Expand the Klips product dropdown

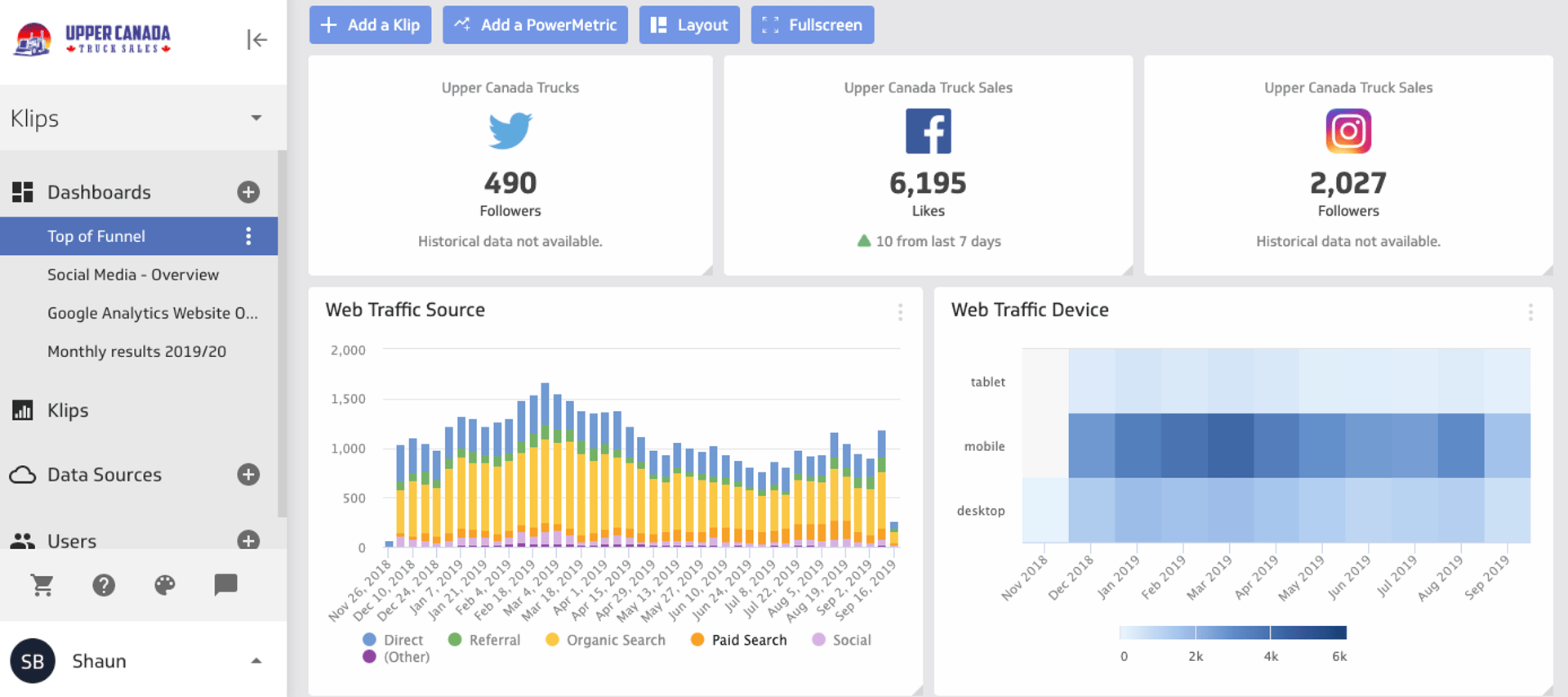(256, 118)
